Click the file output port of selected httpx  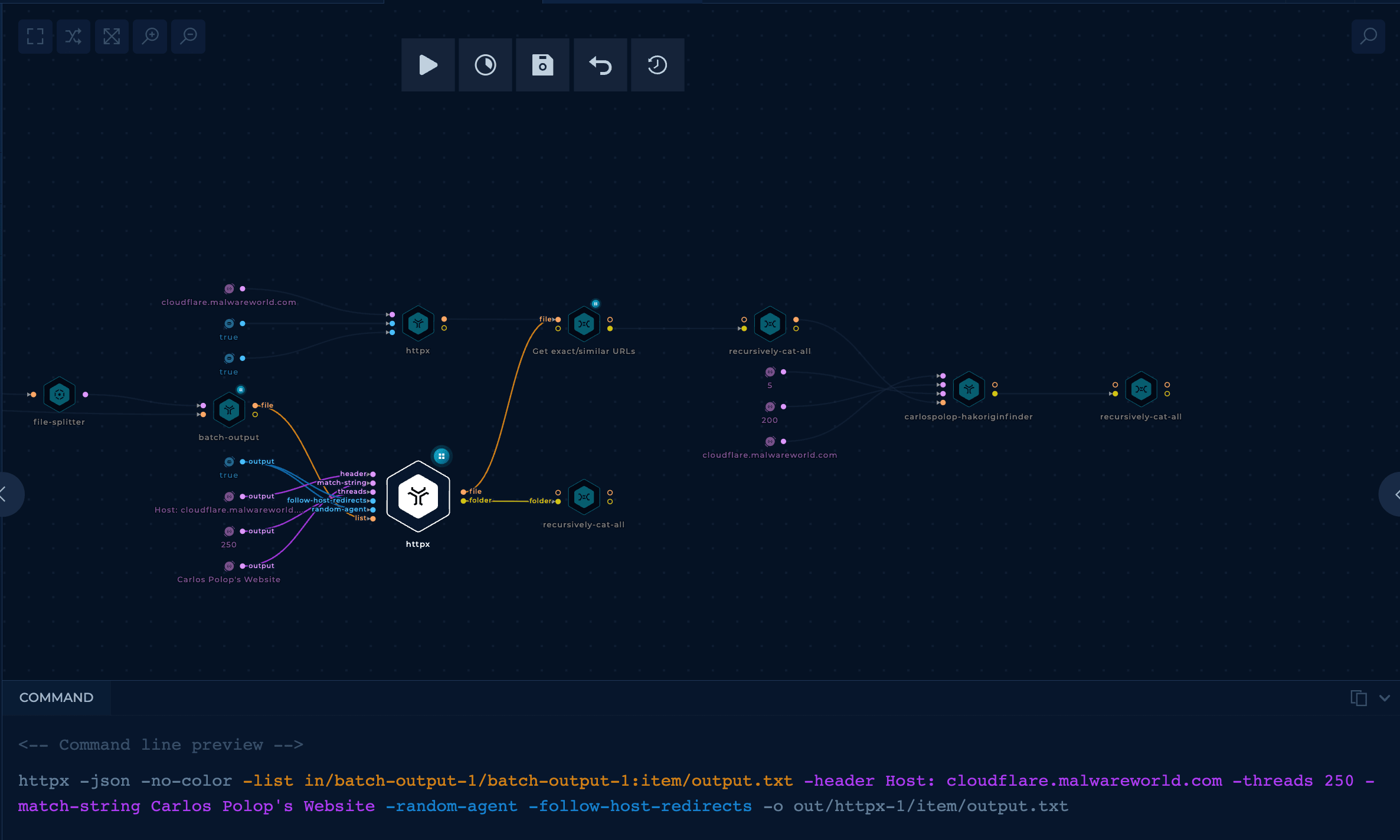(x=464, y=492)
